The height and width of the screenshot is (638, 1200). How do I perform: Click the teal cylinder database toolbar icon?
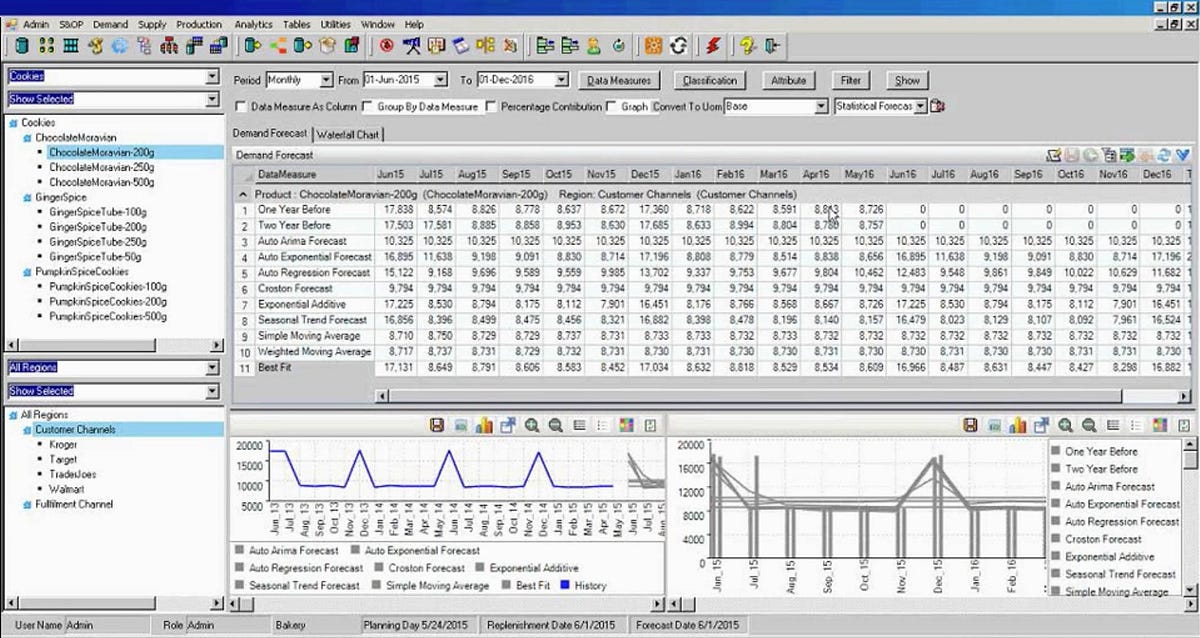click(21, 46)
